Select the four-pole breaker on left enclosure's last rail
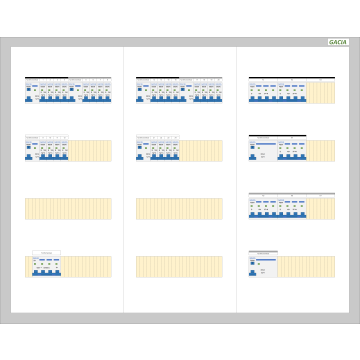 [47, 267]
